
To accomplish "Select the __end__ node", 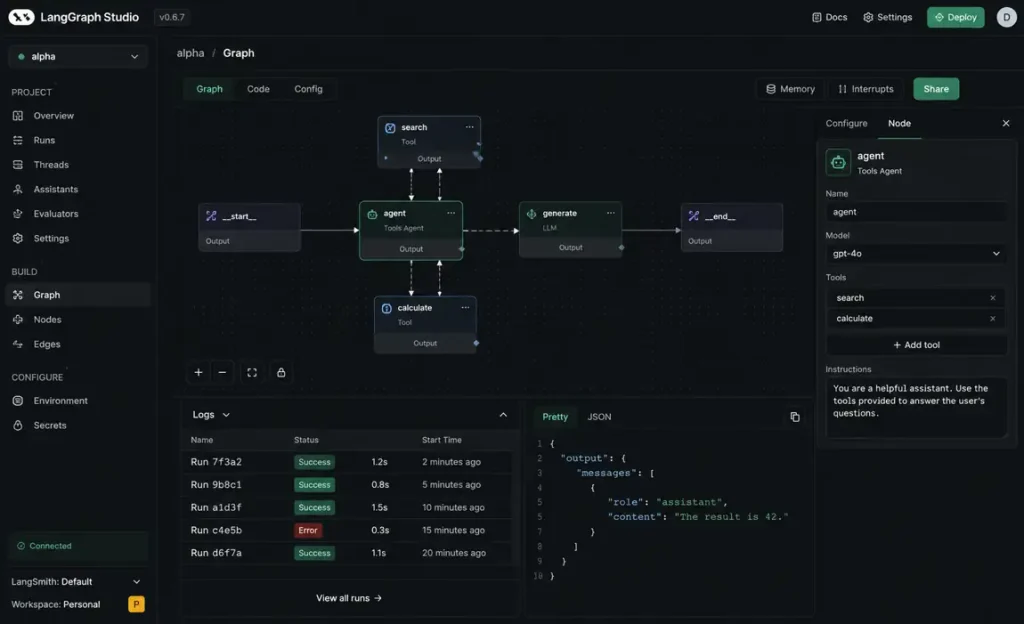I will click(x=731, y=227).
